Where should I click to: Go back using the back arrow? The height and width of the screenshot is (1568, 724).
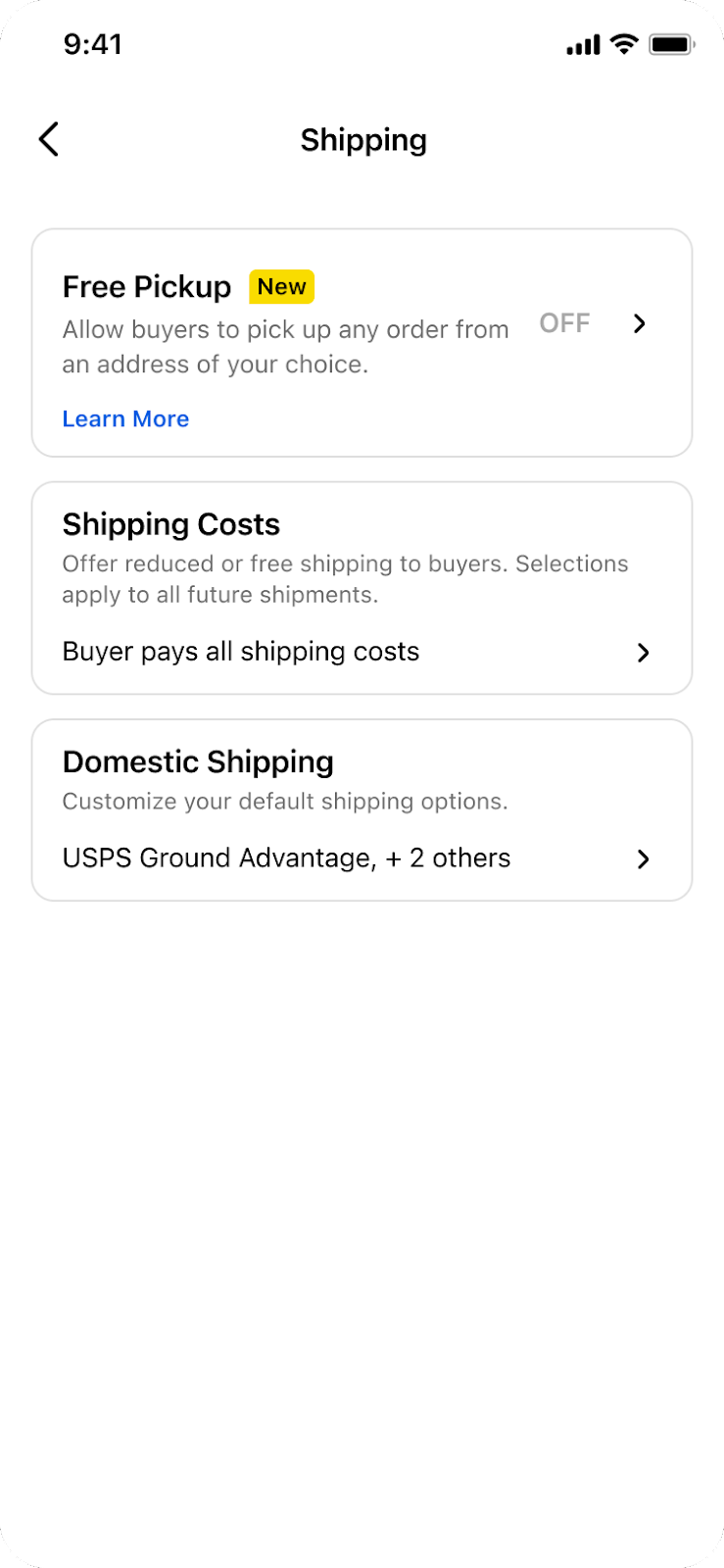[49, 139]
